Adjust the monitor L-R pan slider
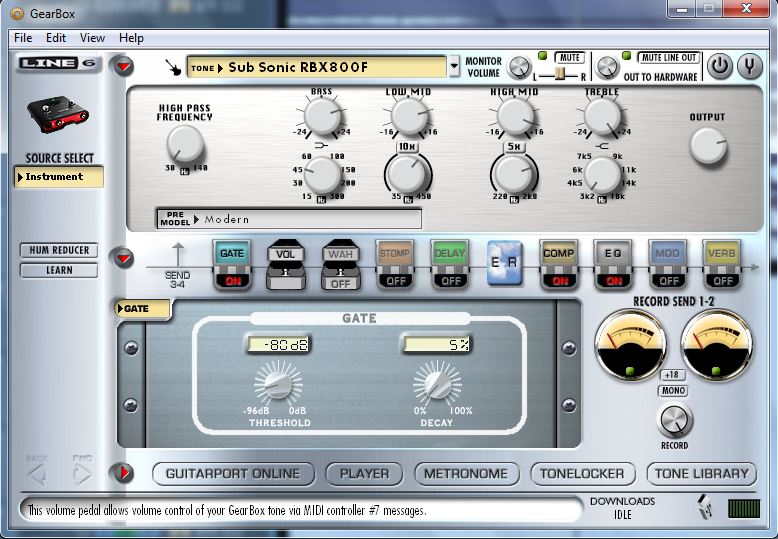The image size is (778, 539). tap(559, 74)
